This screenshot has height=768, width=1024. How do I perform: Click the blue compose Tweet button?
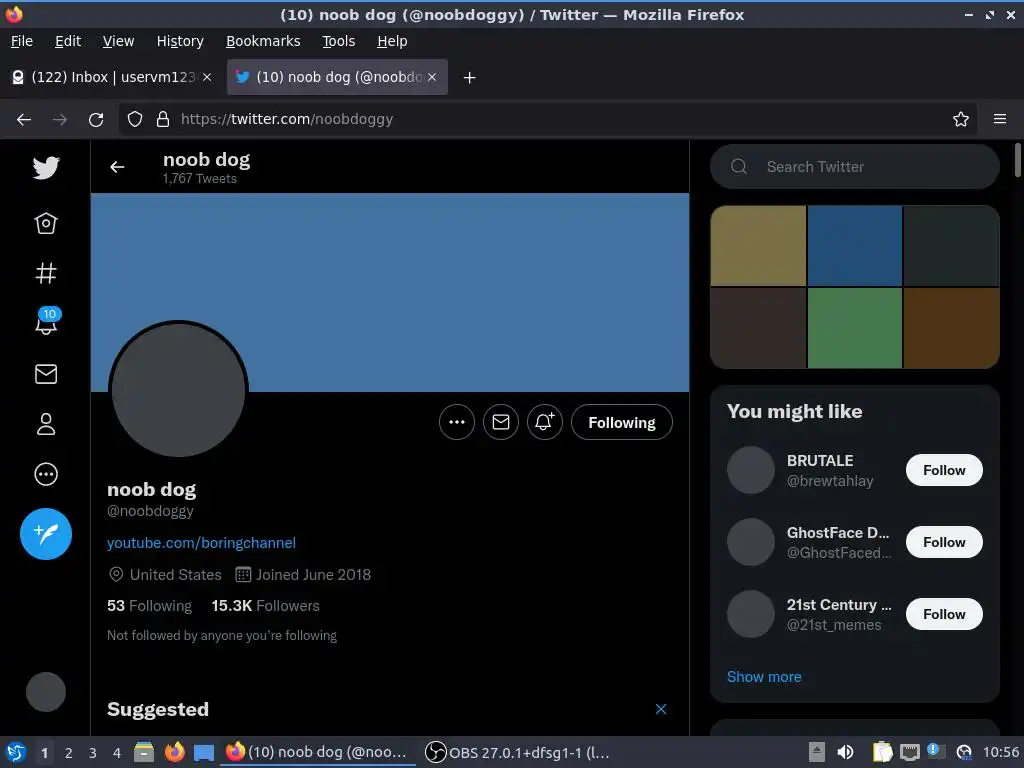pyautogui.click(x=46, y=534)
